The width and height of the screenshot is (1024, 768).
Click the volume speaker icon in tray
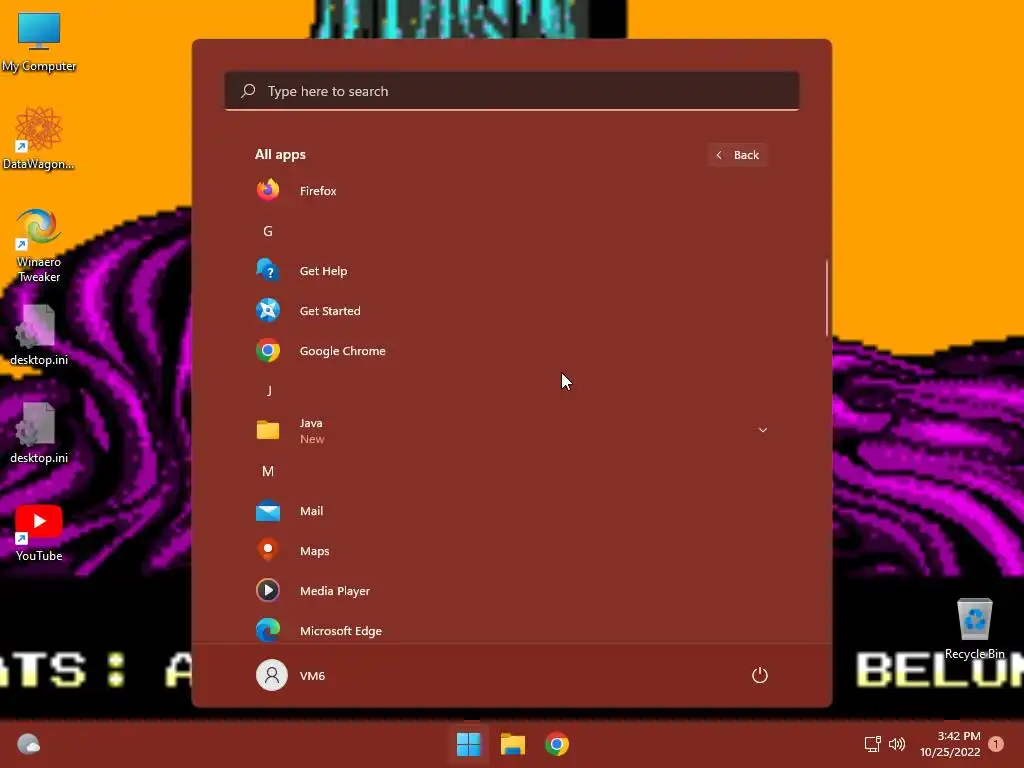pyautogui.click(x=897, y=744)
